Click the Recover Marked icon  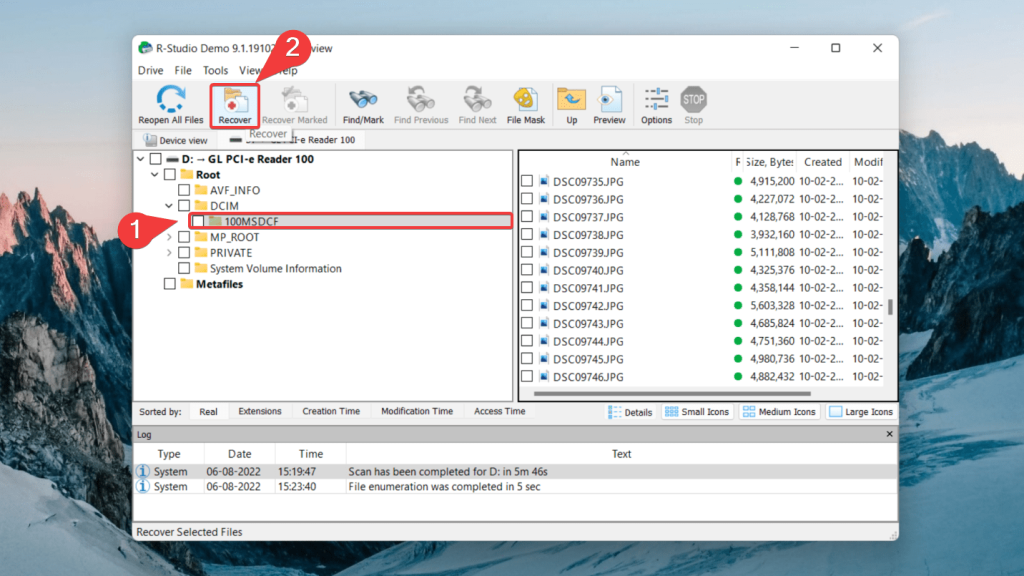293,103
